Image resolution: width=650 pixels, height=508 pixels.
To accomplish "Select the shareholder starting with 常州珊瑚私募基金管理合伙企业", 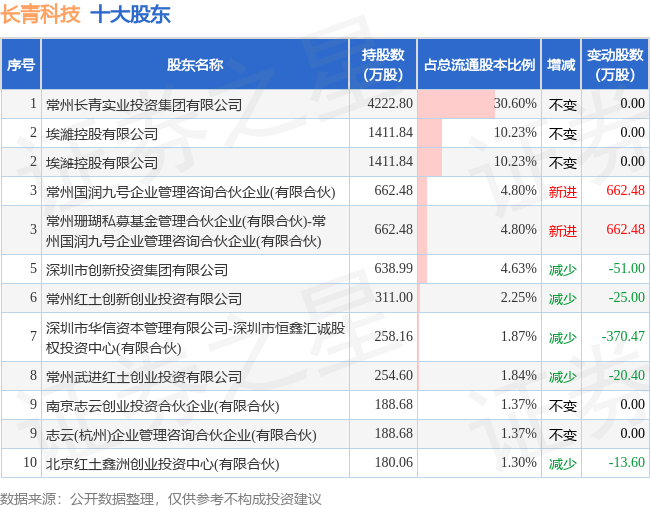I will (x=185, y=231).
